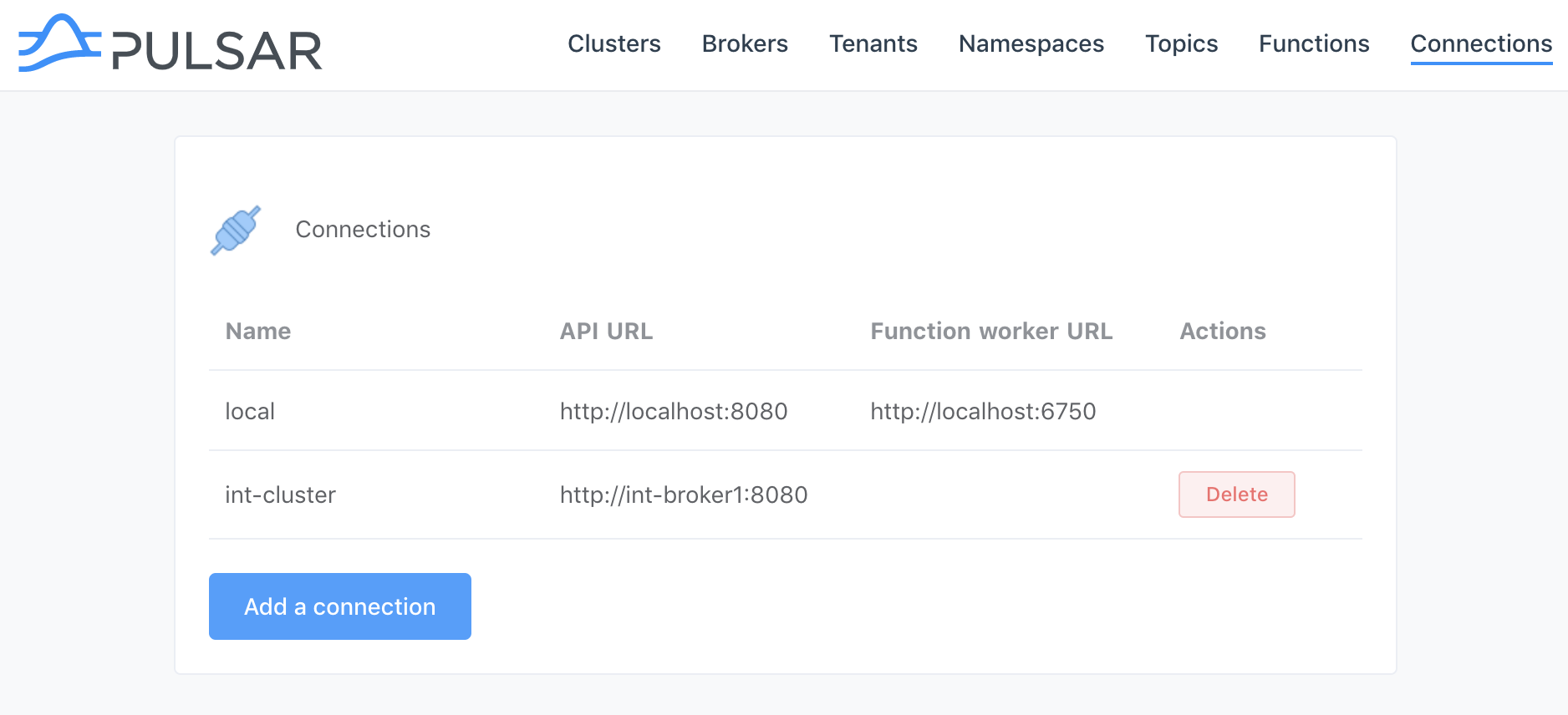Click the Actions column header
Viewport: 1568px width, 715px height.
coord(1223,331)
